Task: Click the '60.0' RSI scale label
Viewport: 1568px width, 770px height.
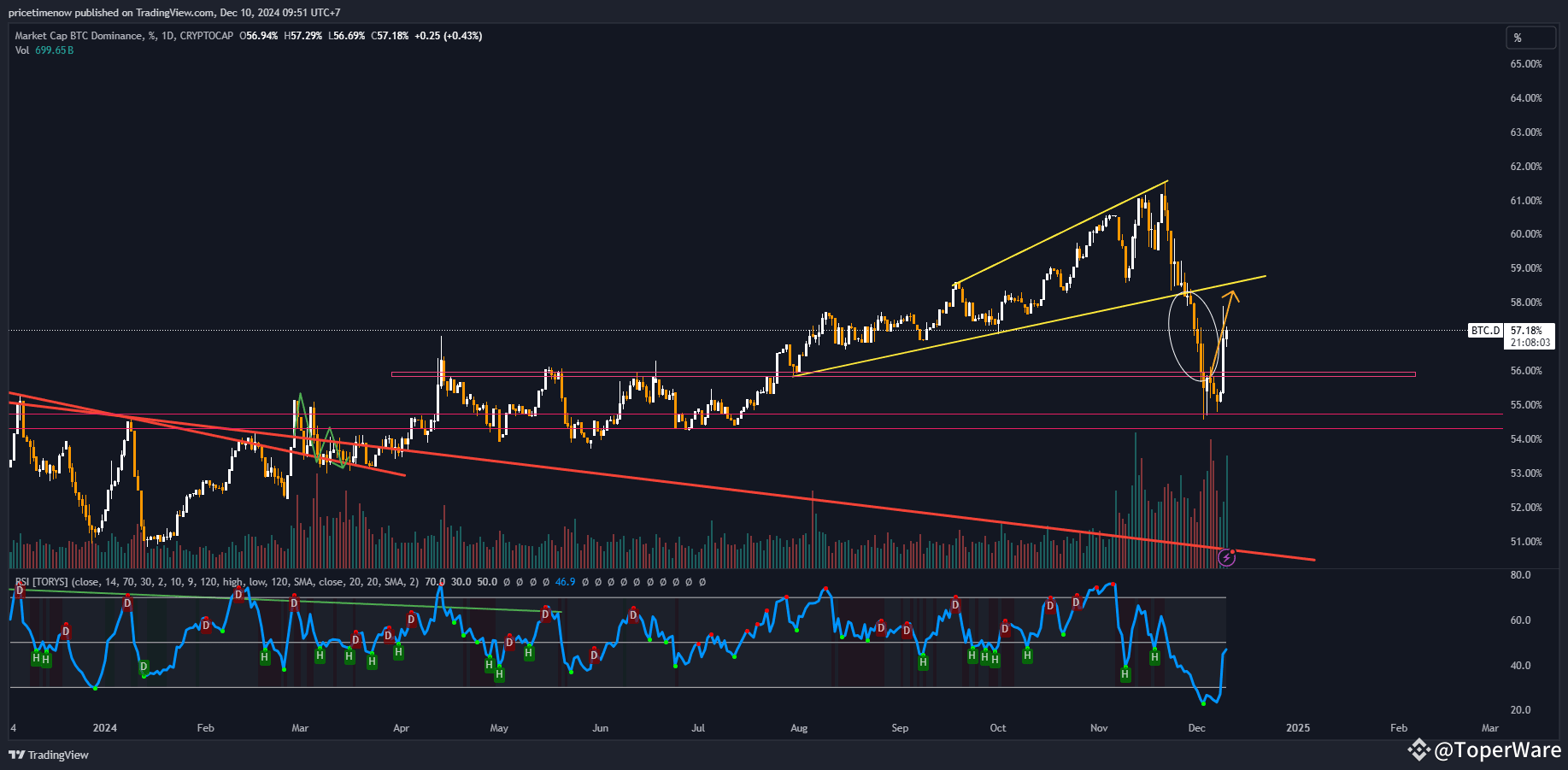Action: tap(1520, 620)
